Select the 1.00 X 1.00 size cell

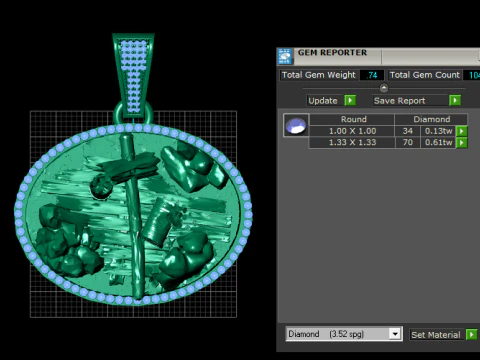pos(352,131)
